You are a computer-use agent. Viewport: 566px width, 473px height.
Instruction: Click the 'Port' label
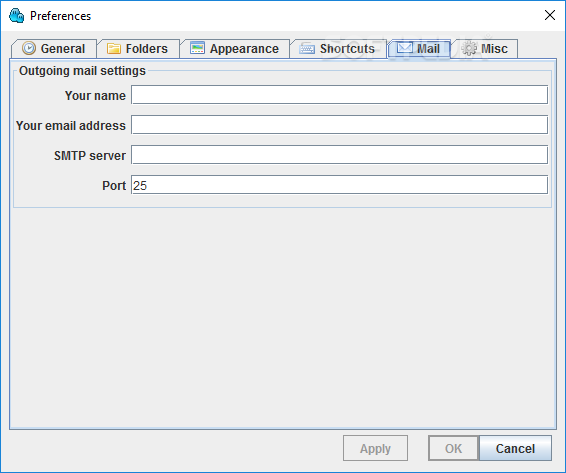(x=114, y=186)
